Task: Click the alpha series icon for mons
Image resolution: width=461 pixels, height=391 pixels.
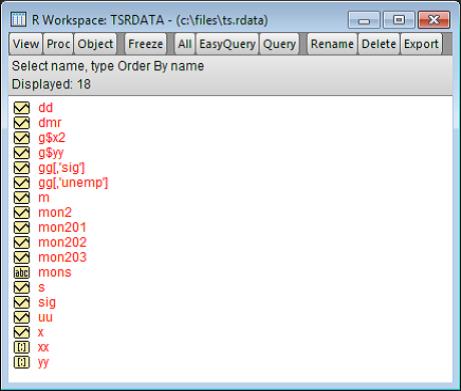Action: point(22,273)
